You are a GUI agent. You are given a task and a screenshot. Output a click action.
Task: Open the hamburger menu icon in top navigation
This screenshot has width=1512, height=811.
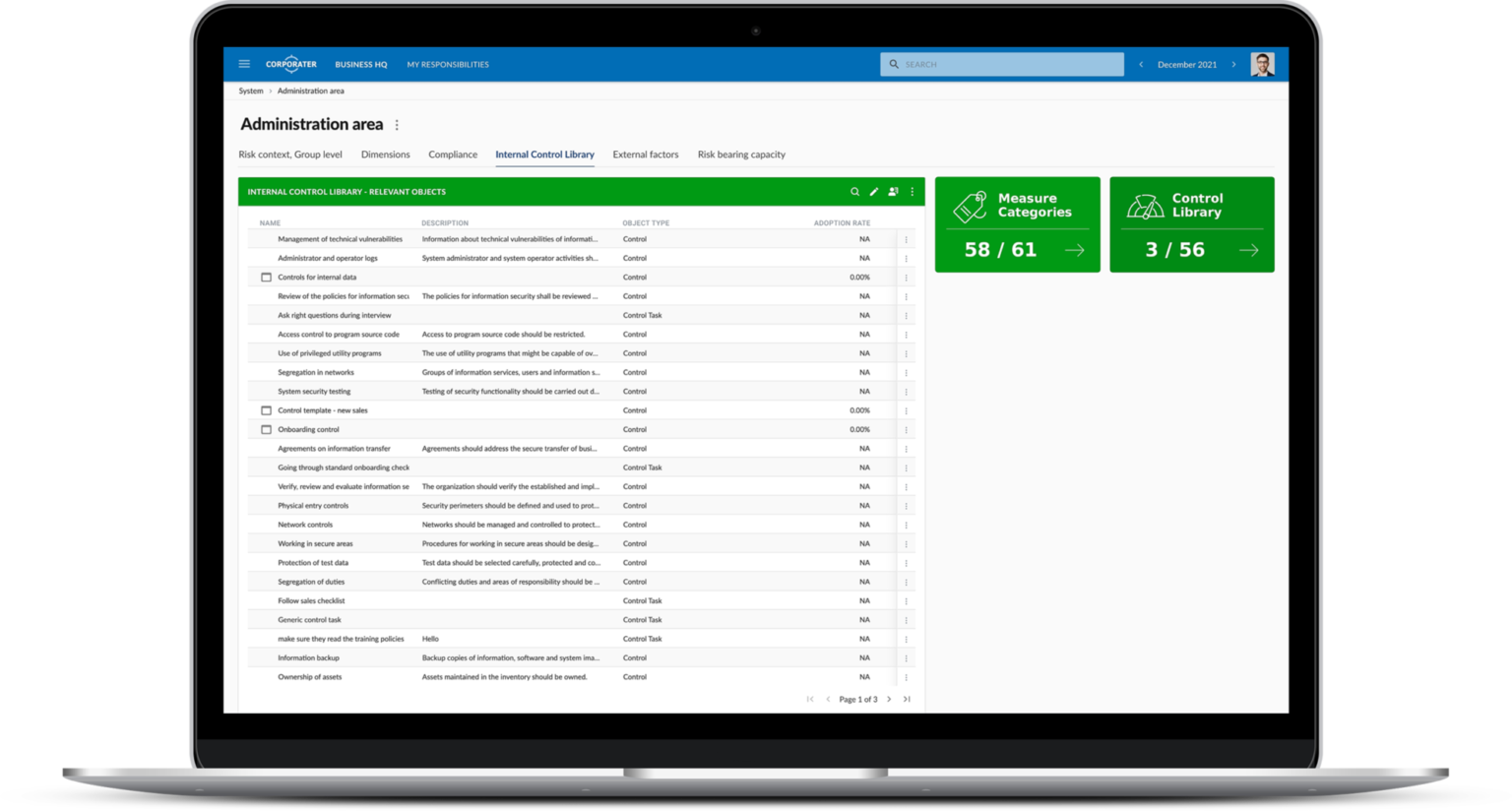244,63
